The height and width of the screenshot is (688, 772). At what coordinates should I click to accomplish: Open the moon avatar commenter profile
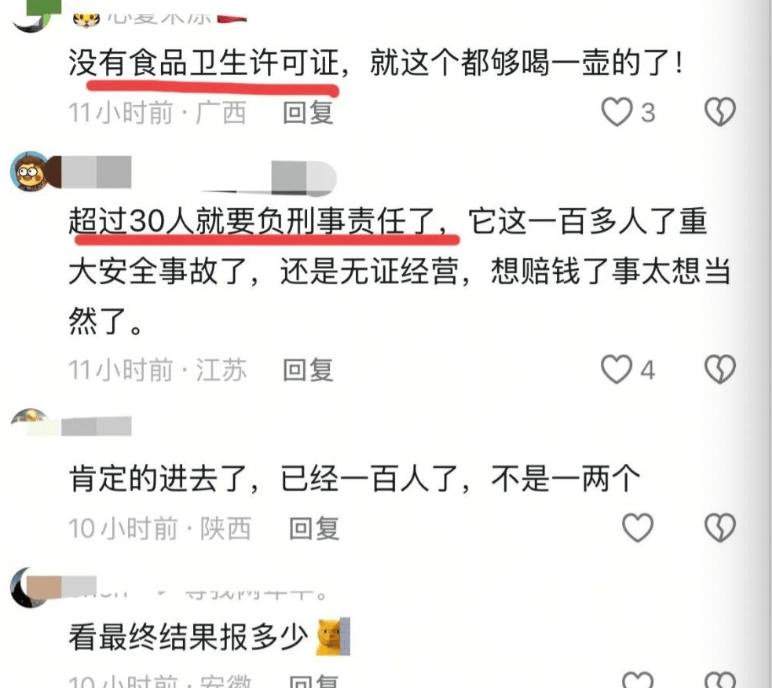tap(30, 588)
